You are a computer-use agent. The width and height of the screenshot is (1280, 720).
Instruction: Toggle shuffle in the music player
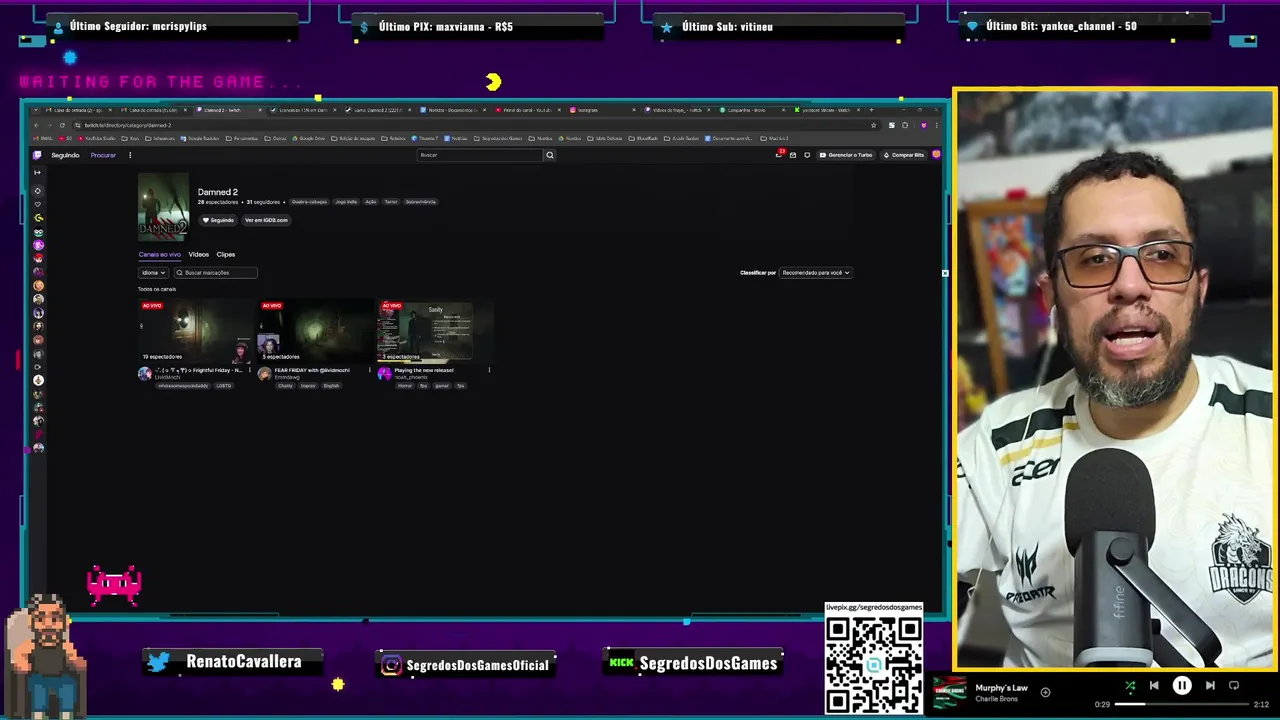point(1130,686)
